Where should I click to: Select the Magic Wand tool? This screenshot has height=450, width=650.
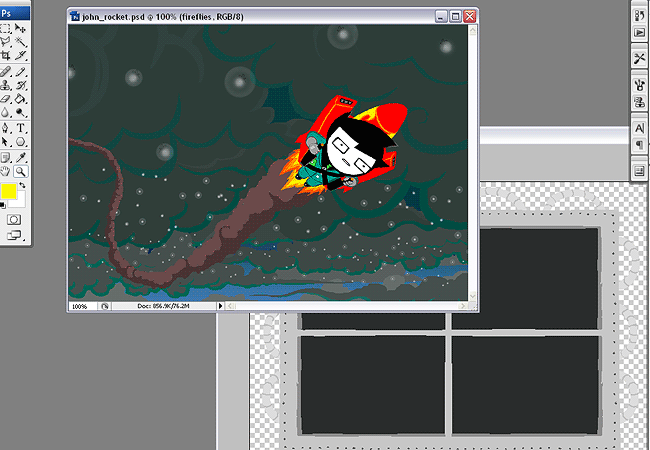pyautogui.click(x=21, y=43)
